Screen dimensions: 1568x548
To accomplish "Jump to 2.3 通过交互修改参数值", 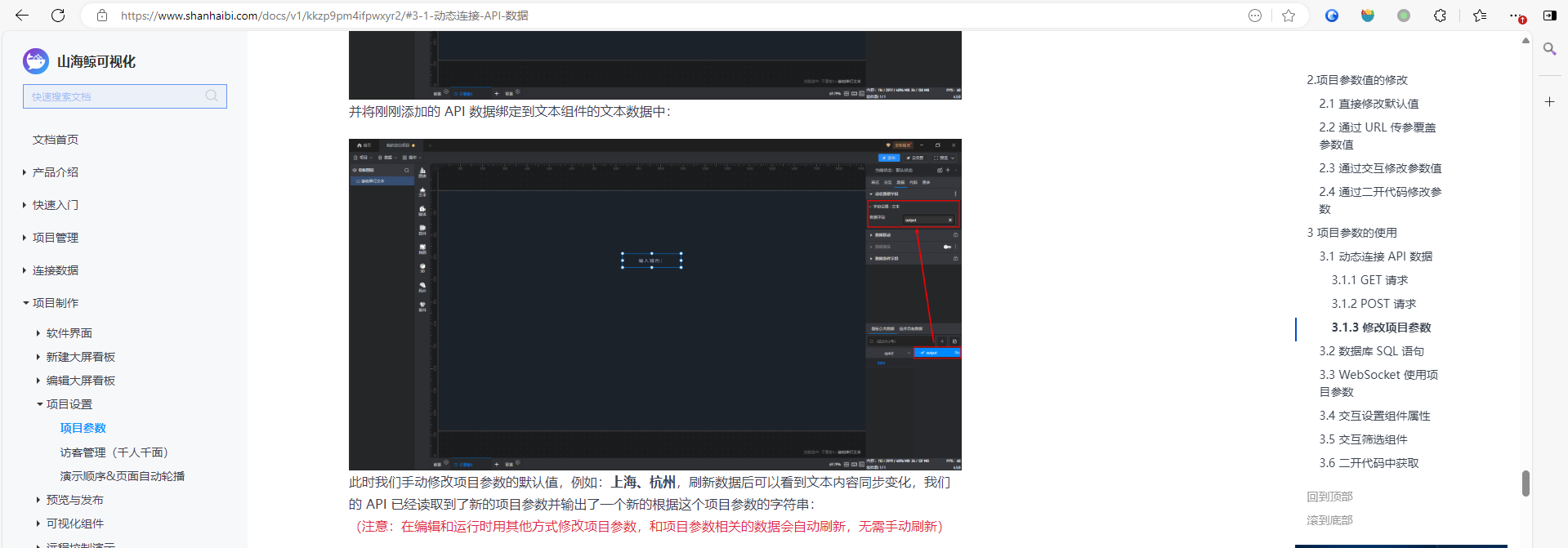I will point(1380,168).
